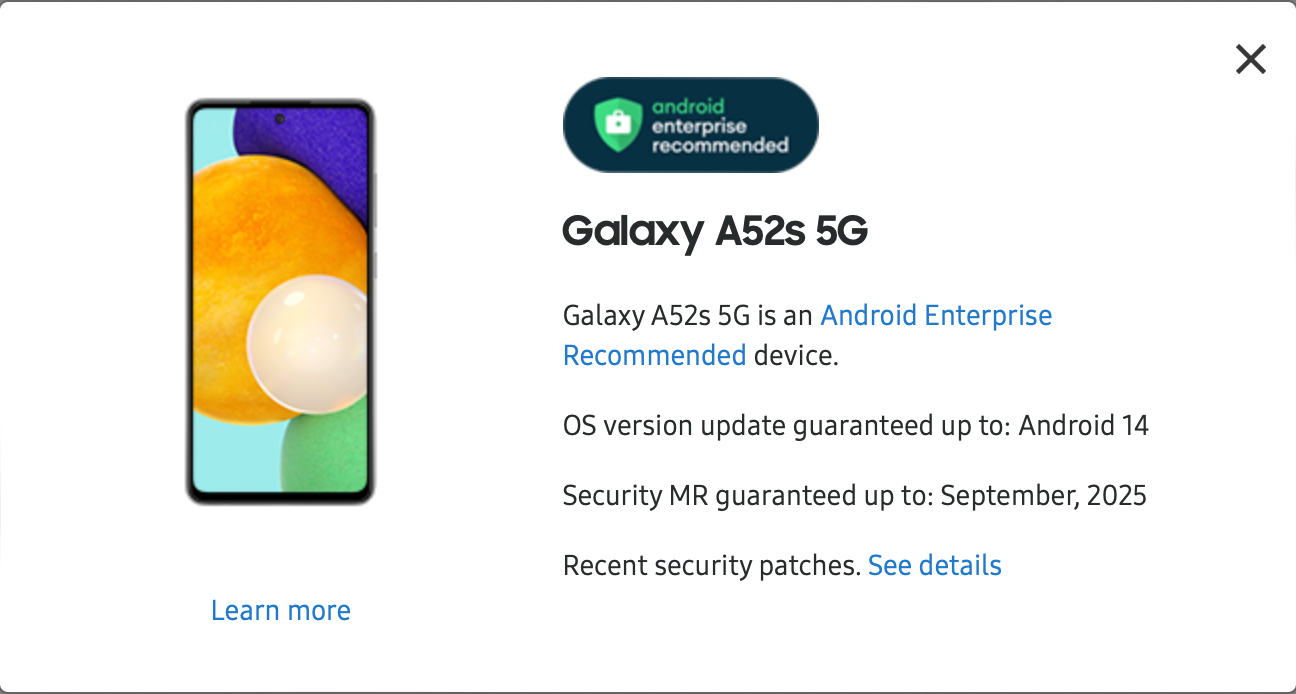The width and height of the screenshot is (1296, 694).
Task: Close the Galaxy A52s 5G popup
Action: coord(1250,59)
